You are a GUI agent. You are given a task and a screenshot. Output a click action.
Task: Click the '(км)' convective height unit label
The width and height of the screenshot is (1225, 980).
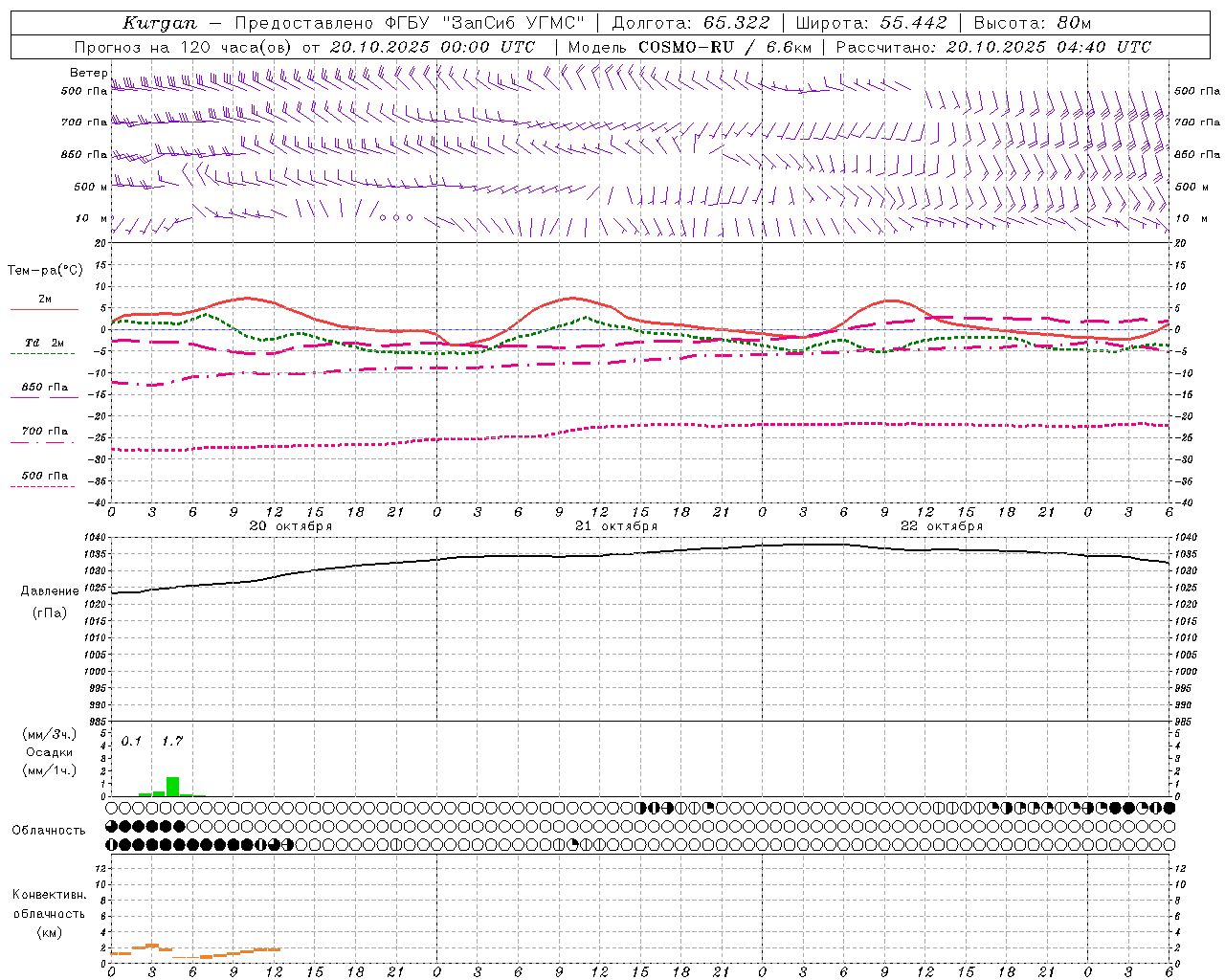tap(49, 932)
